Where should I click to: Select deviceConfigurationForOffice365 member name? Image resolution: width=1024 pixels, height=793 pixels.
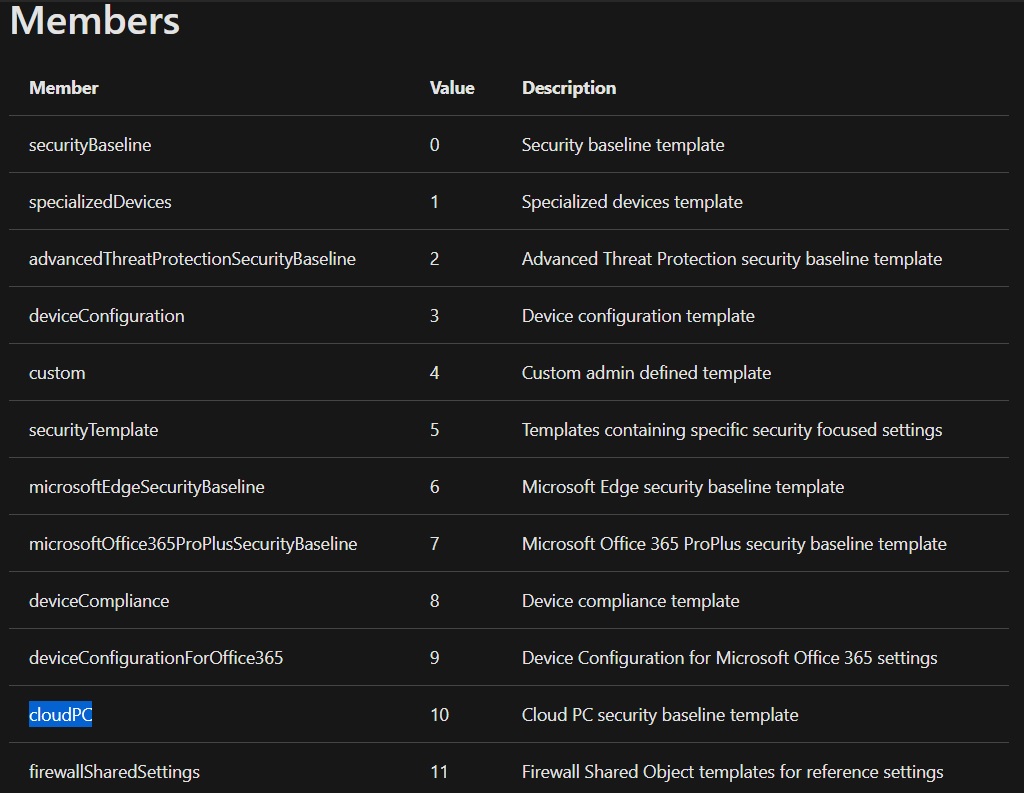coord(156,658)
